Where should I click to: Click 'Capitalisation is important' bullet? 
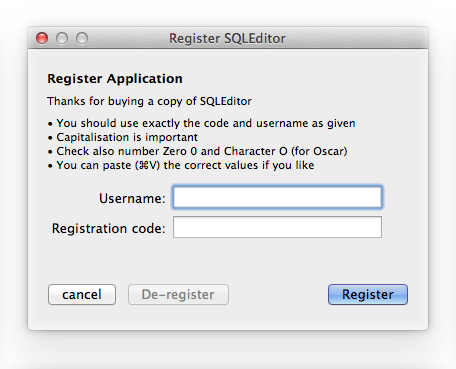coord(123,137)
